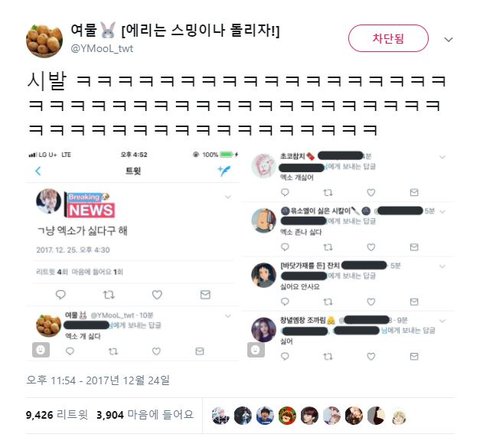This screenshot has width=480, height=444.
Task: Like the 초코참치 reply '엑소 개싫어'
Action: 371,192
